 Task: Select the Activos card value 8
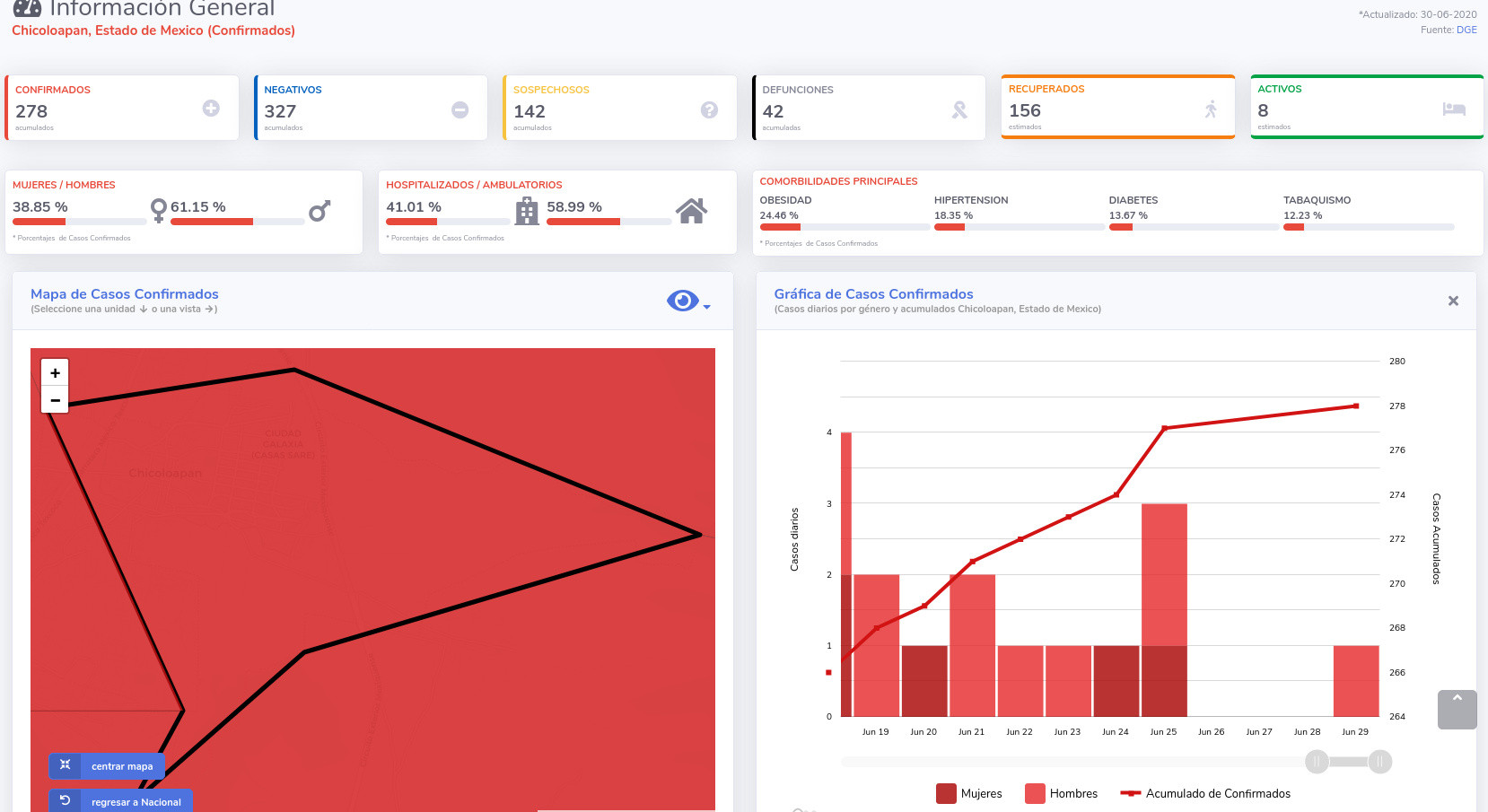pyautogui.click(x=1263, y=110)
